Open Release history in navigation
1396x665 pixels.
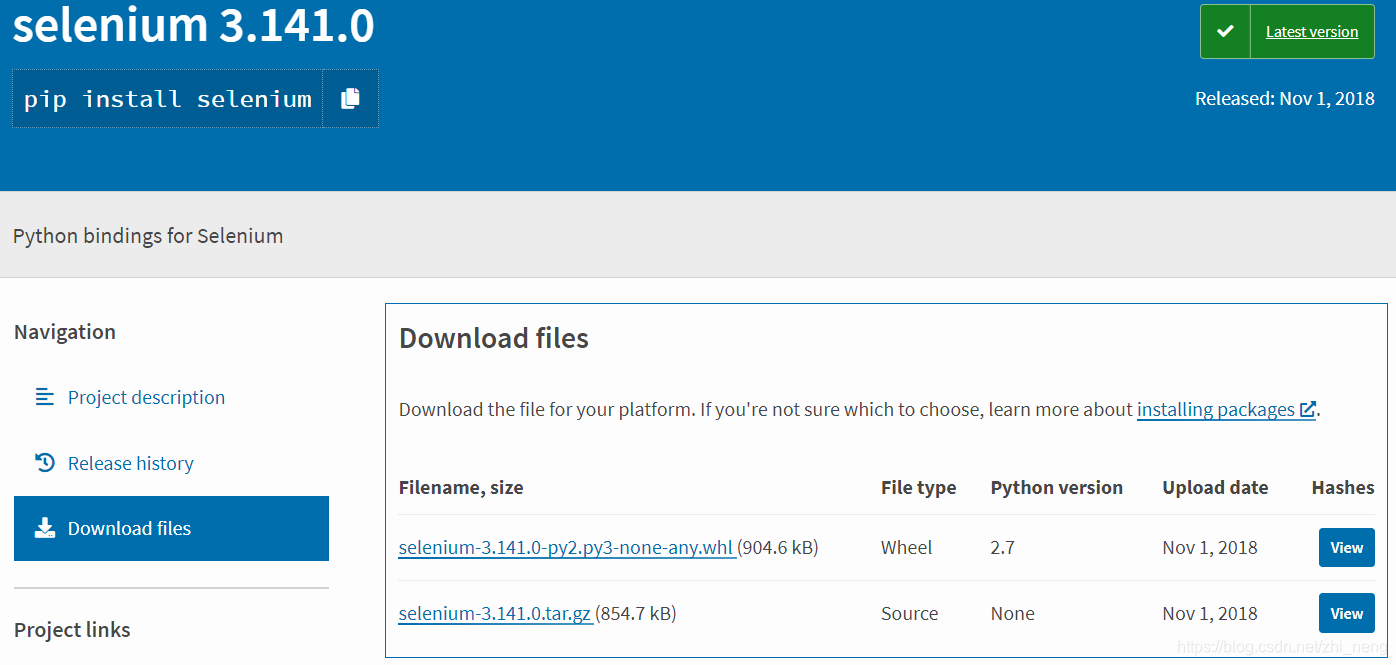coord(131,463)
